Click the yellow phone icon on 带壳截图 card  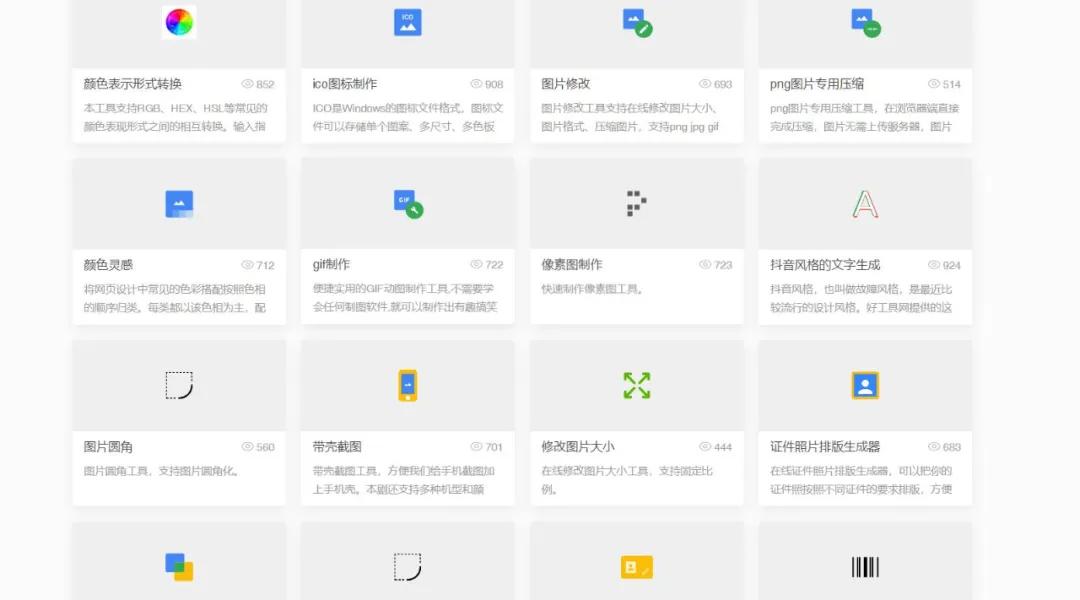[407, 385]
